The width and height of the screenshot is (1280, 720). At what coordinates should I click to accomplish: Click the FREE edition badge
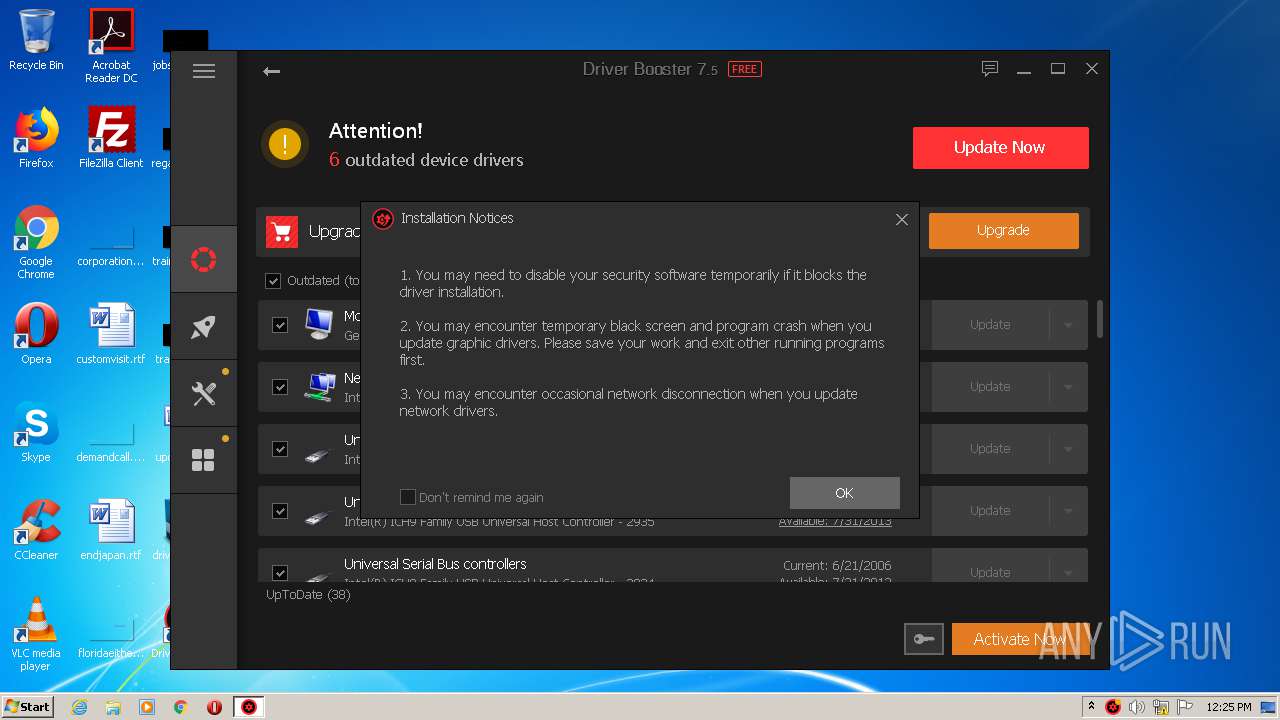(744, 69)
